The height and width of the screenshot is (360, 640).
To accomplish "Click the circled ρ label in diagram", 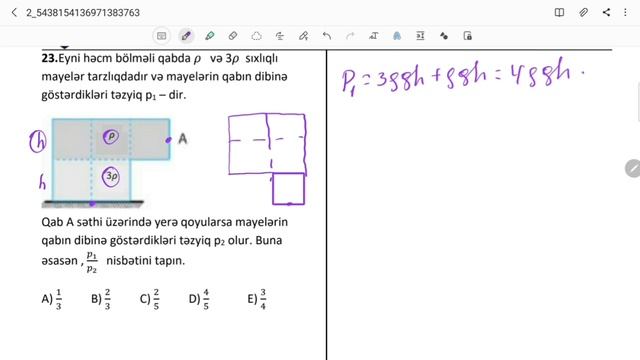I will (111, 136).
